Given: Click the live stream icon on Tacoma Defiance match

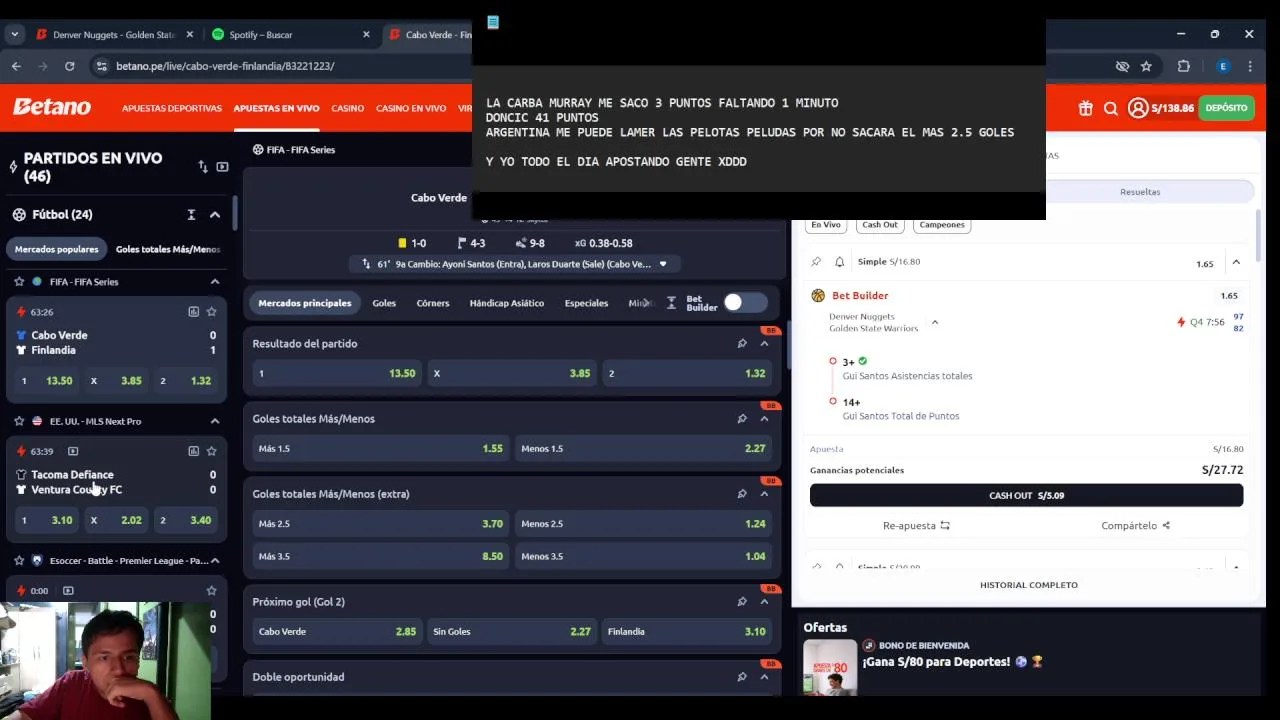Looking at the screenshot, I should click(x=73, y=451).
